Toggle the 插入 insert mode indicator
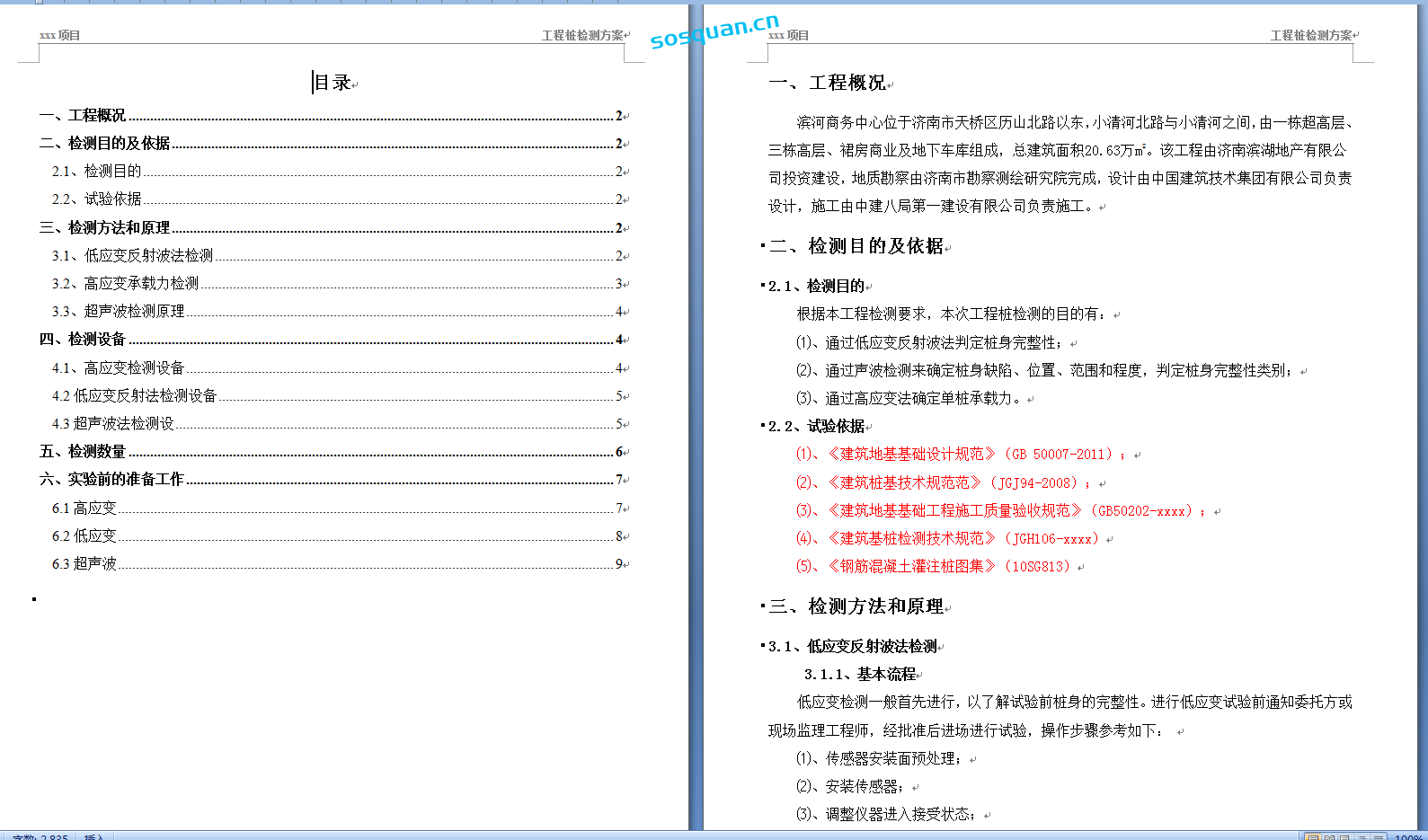The height and width of the screenshot is (840, 1428). pos(93,836)
